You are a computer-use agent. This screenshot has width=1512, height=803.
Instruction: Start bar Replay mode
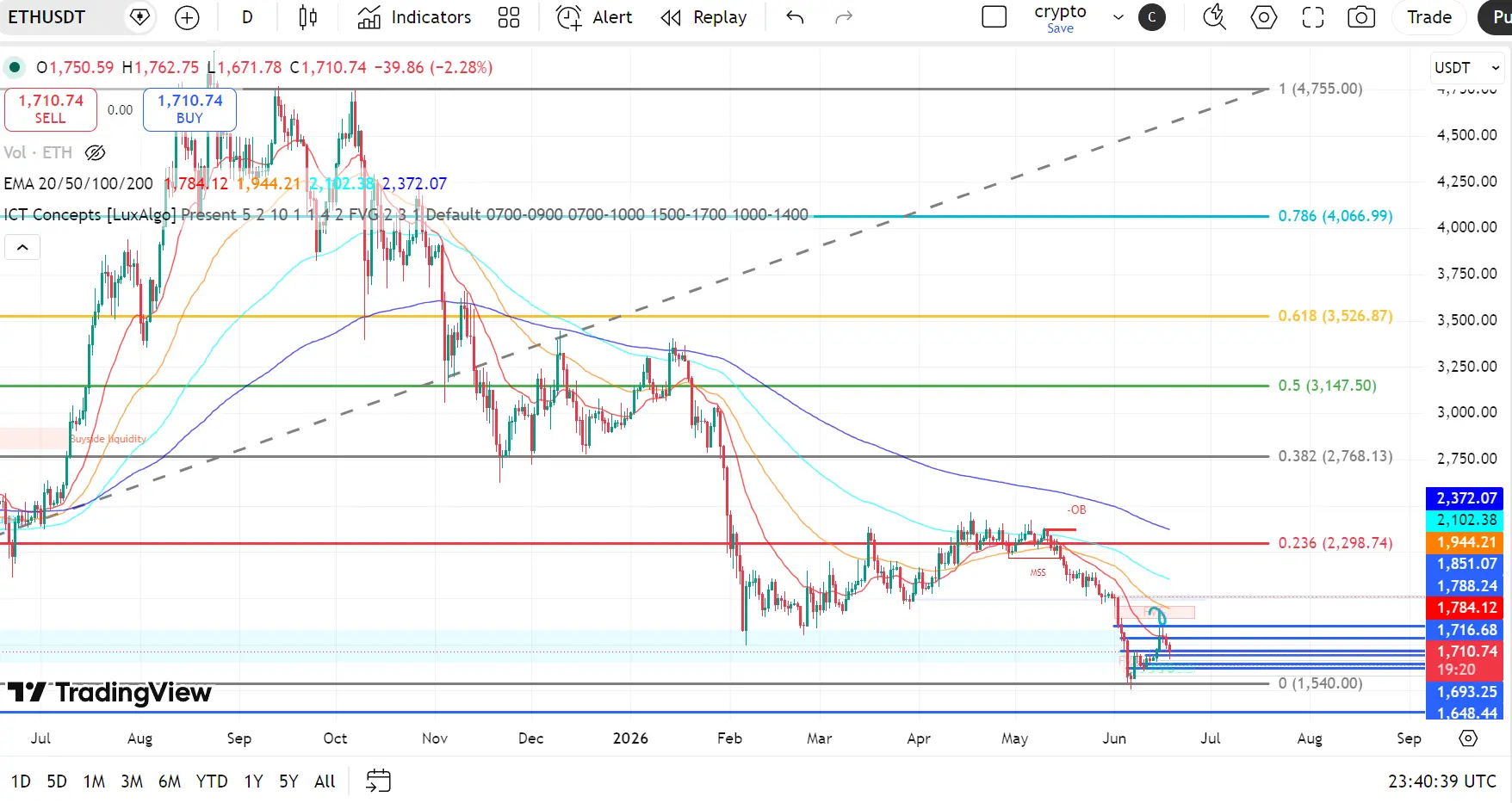click(703, 17)
